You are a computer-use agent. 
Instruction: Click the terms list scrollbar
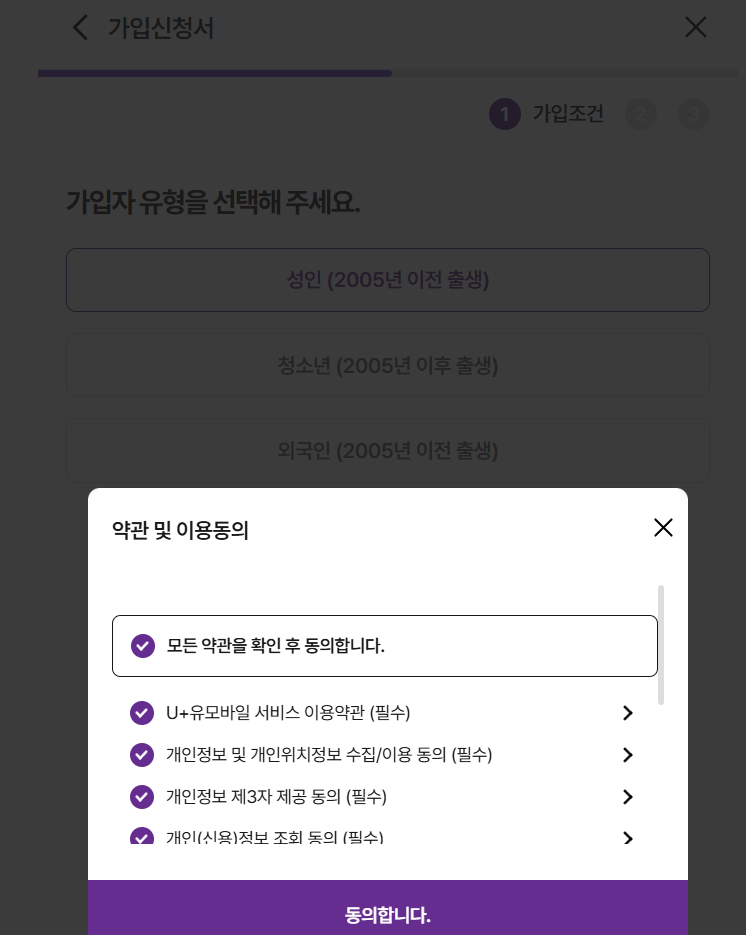click(661, 645)
